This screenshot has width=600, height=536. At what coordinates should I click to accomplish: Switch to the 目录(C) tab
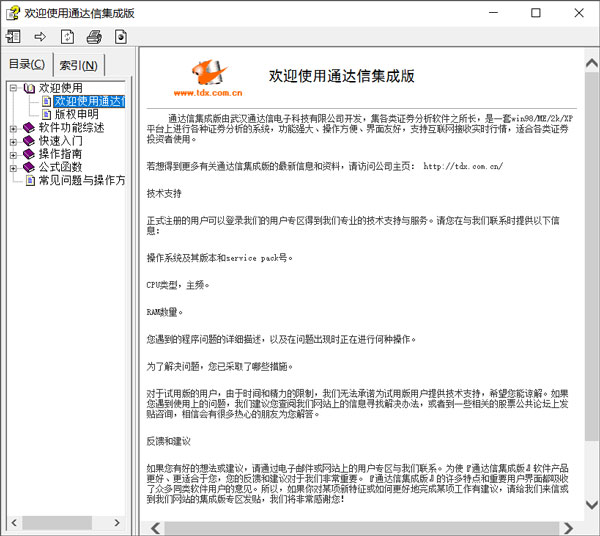point(27,64)
